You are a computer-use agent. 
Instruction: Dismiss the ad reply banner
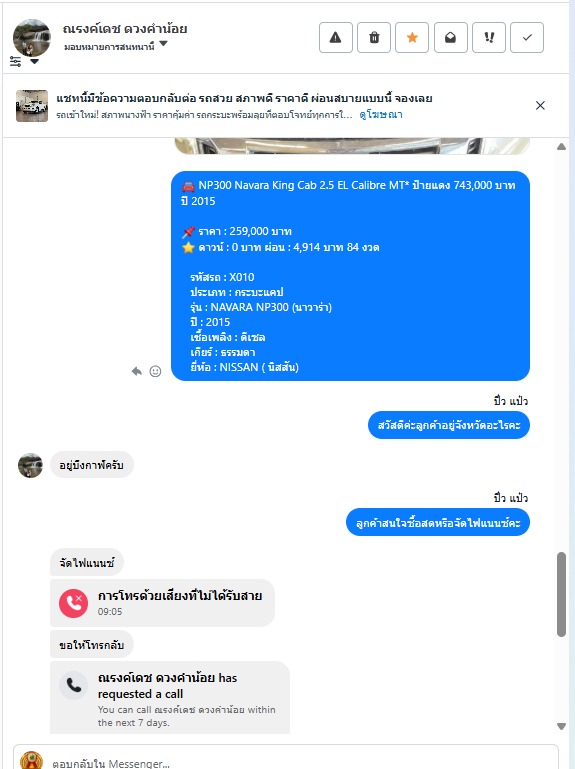click(x=540, y=105)
